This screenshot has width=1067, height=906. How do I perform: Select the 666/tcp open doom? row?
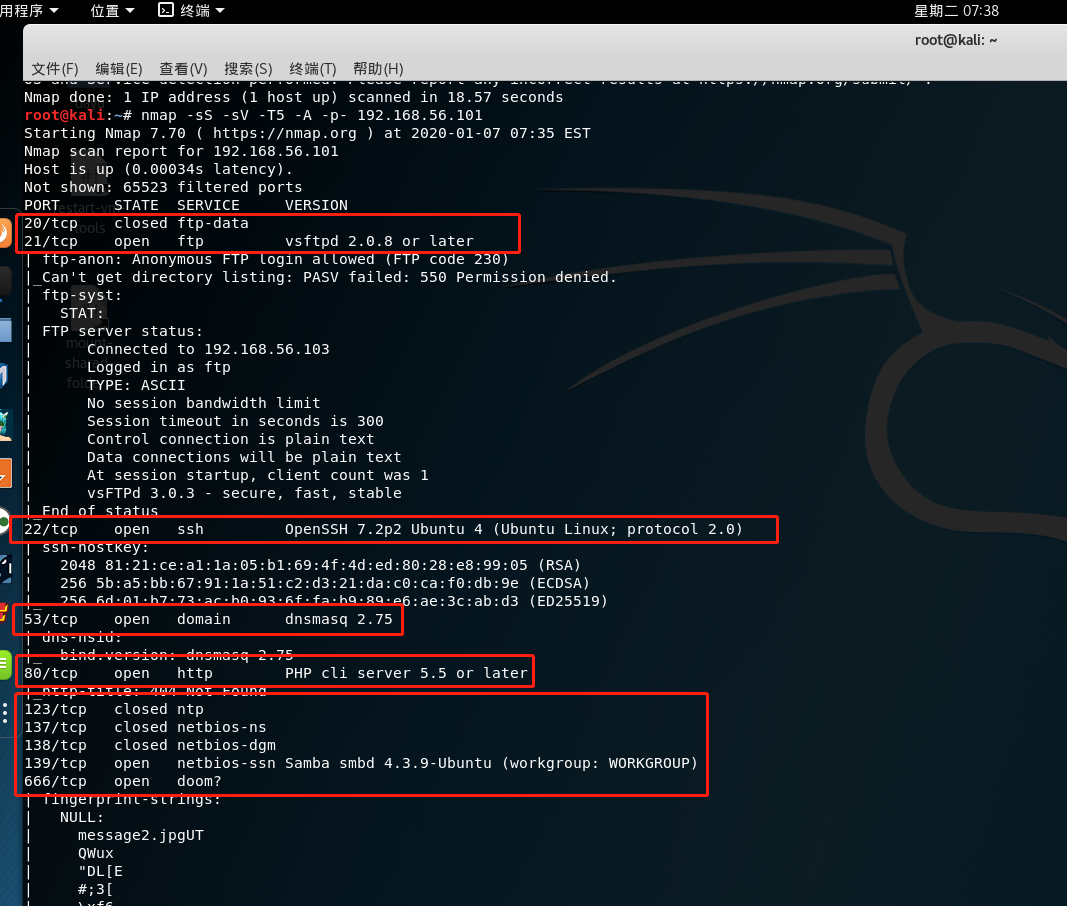coord(122,781)
